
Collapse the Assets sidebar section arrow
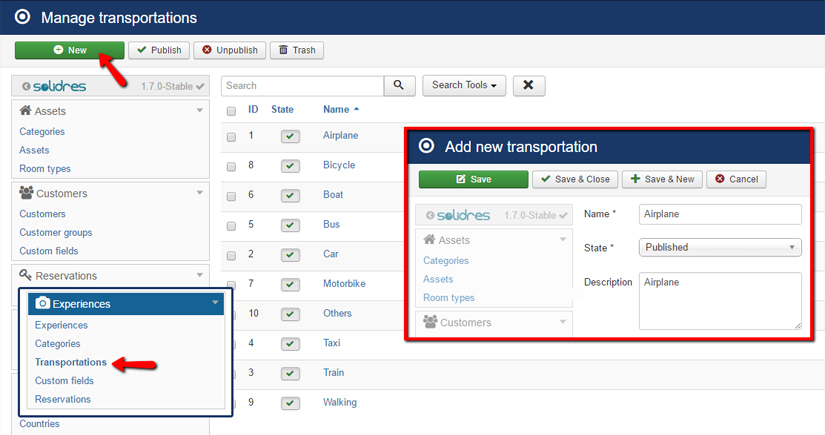[200, 110]
